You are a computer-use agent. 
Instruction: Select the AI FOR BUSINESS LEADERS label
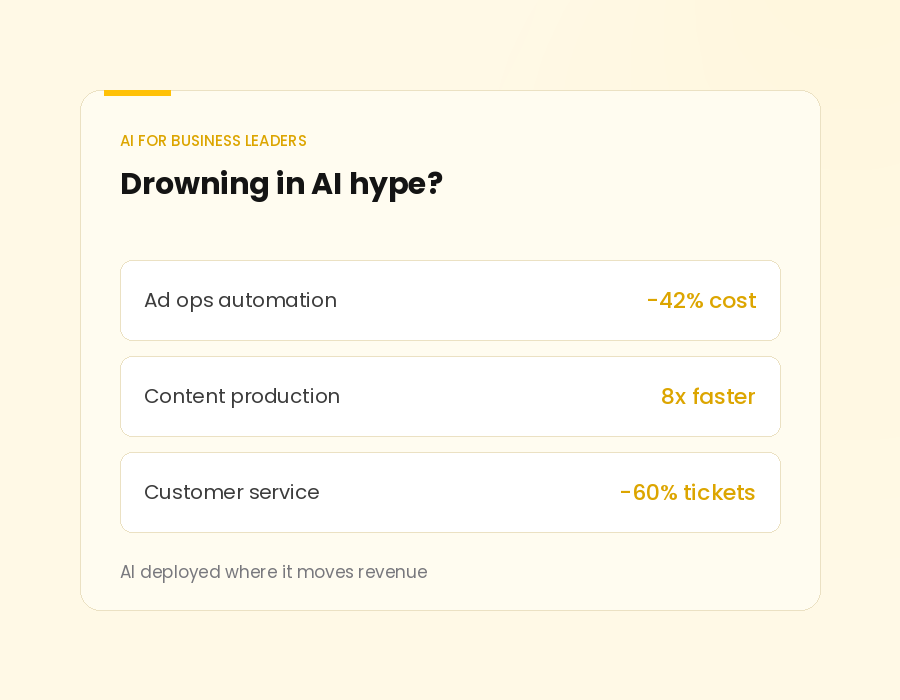coord(214,141)
